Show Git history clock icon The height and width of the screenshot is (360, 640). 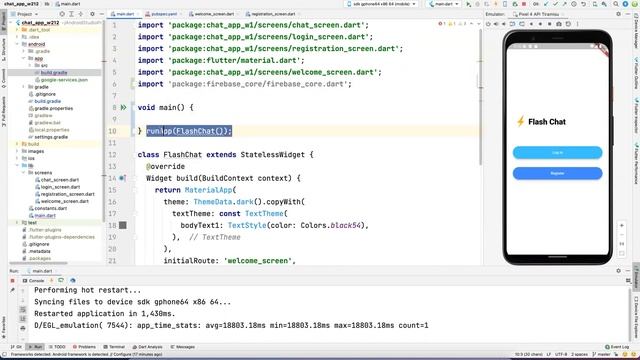pyautogui.click(x=574, y=4)
